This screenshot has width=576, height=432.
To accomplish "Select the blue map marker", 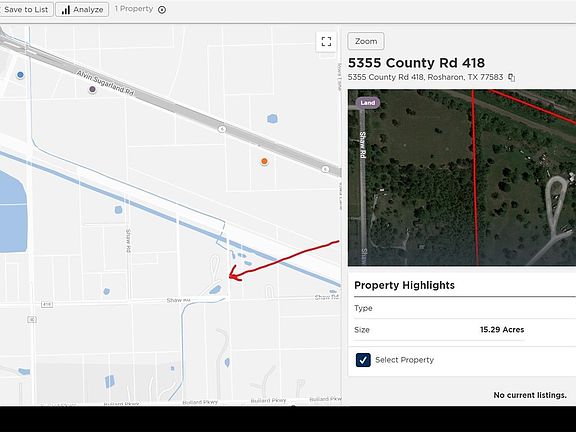I will [x=20, y=75].
